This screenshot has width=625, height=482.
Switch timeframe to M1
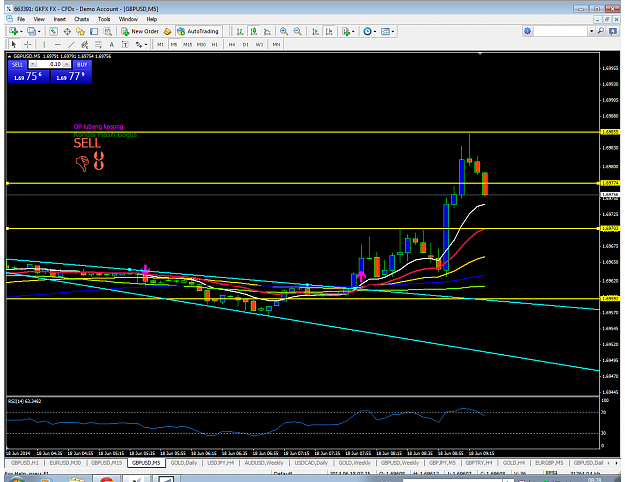click(160, 45)
